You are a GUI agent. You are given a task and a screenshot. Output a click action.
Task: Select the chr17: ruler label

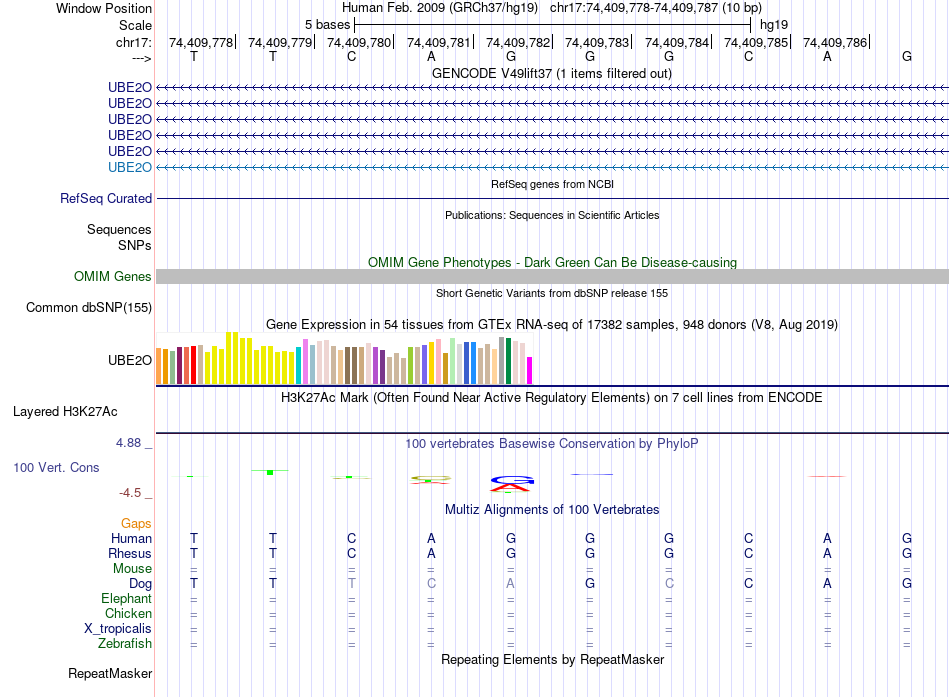134,42
